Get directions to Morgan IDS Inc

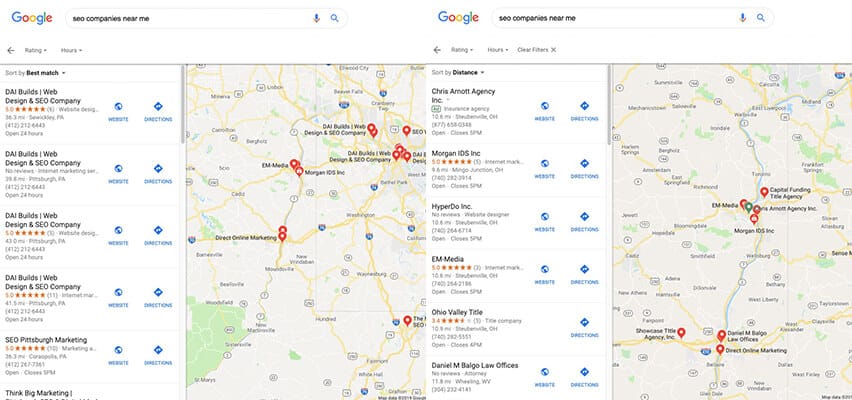pyautogui.click(x=584, y=168)
